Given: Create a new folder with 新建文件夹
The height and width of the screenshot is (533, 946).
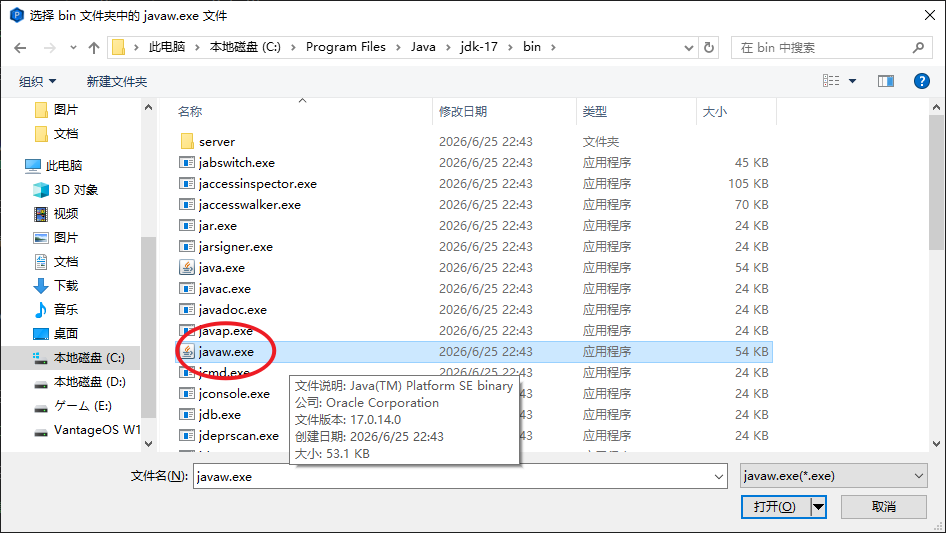Looking at the screenshot, I should click(116, 81).
